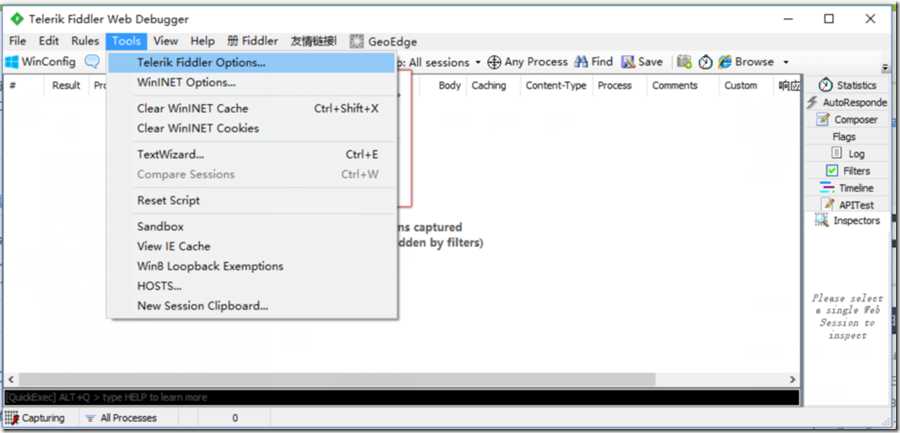The width and height of the screenshot is (900, 433).
Task: Click the green Fiddler title bar logo
Action: pos(17,19)
